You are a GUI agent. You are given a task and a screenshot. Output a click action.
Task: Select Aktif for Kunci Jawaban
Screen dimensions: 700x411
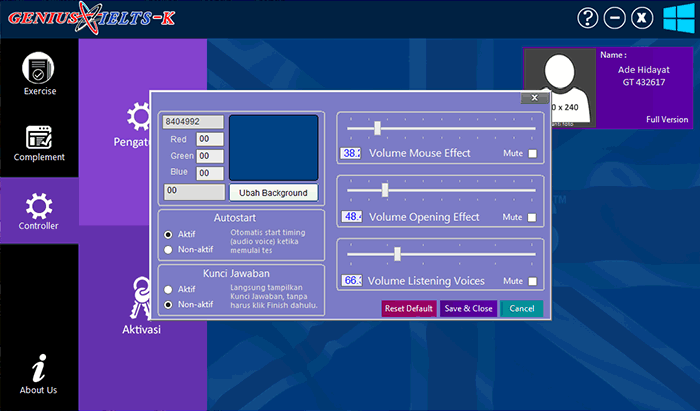pos(168,289)
